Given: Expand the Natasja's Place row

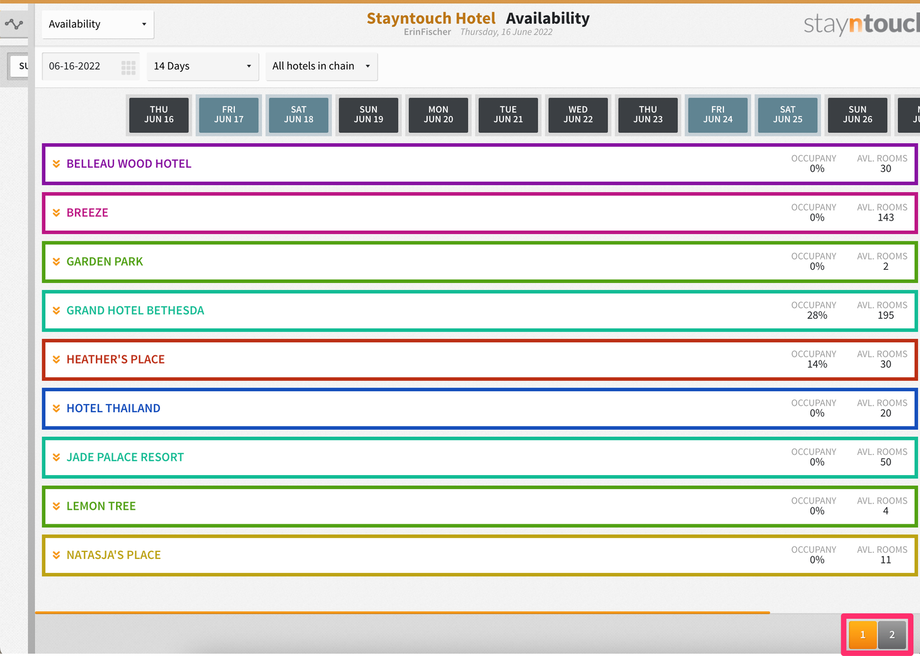Looking at the screenshot, I should coord(56,555).
